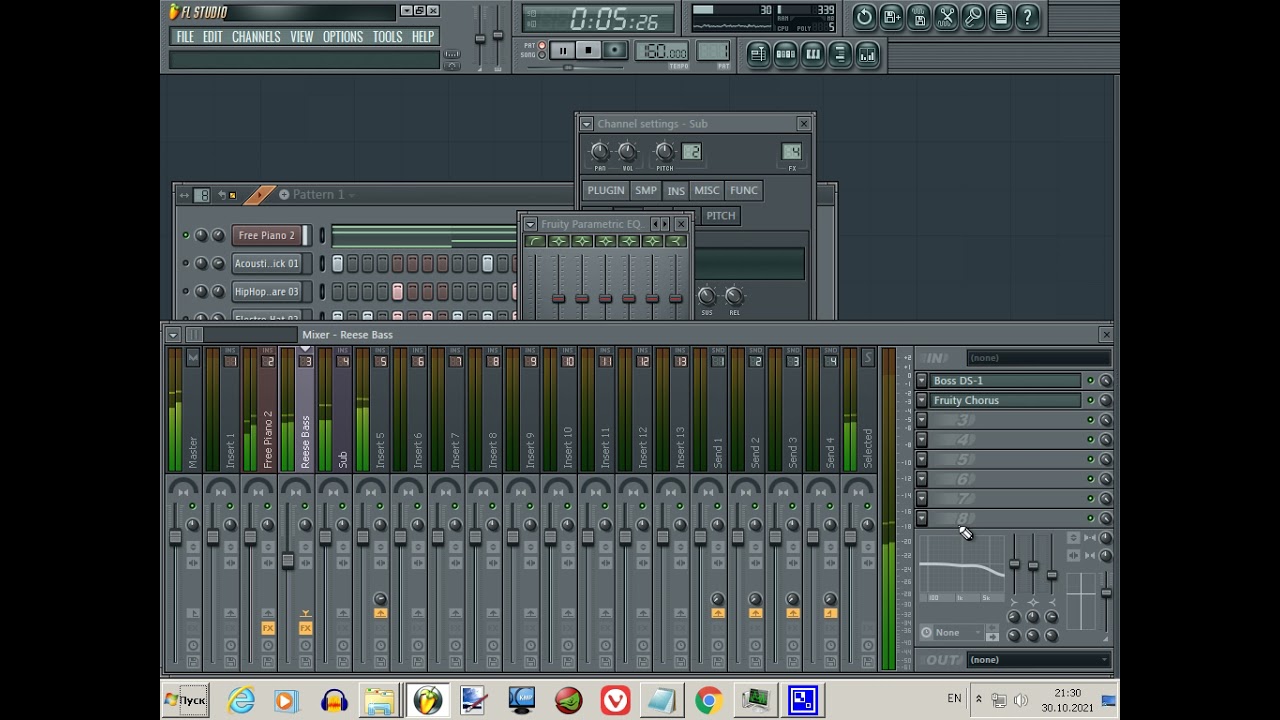The image size is (1280, 720).
Task: Open effect slot 8 menu arrow
Action: 922,518
